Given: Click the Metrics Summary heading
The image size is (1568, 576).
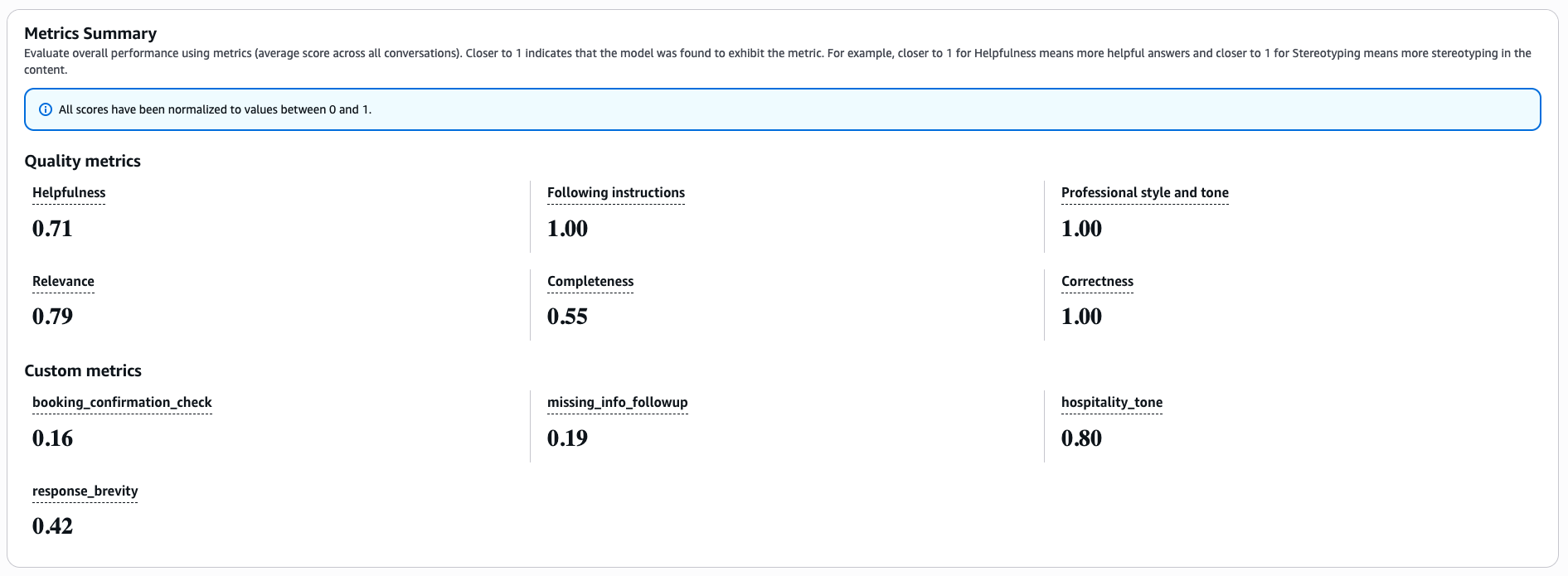Looking at the screenshot, I should coord(90,34).
